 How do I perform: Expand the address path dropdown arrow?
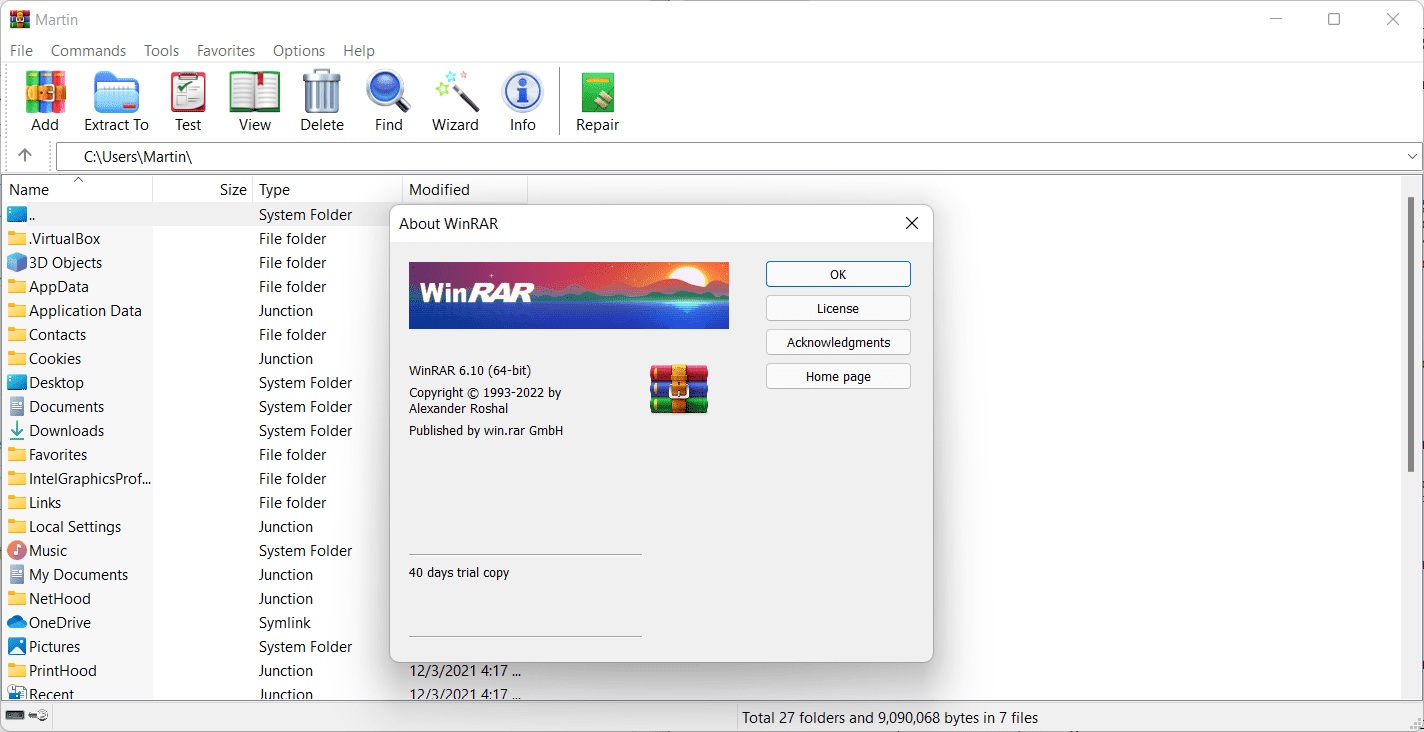(x=1412, y=157)
